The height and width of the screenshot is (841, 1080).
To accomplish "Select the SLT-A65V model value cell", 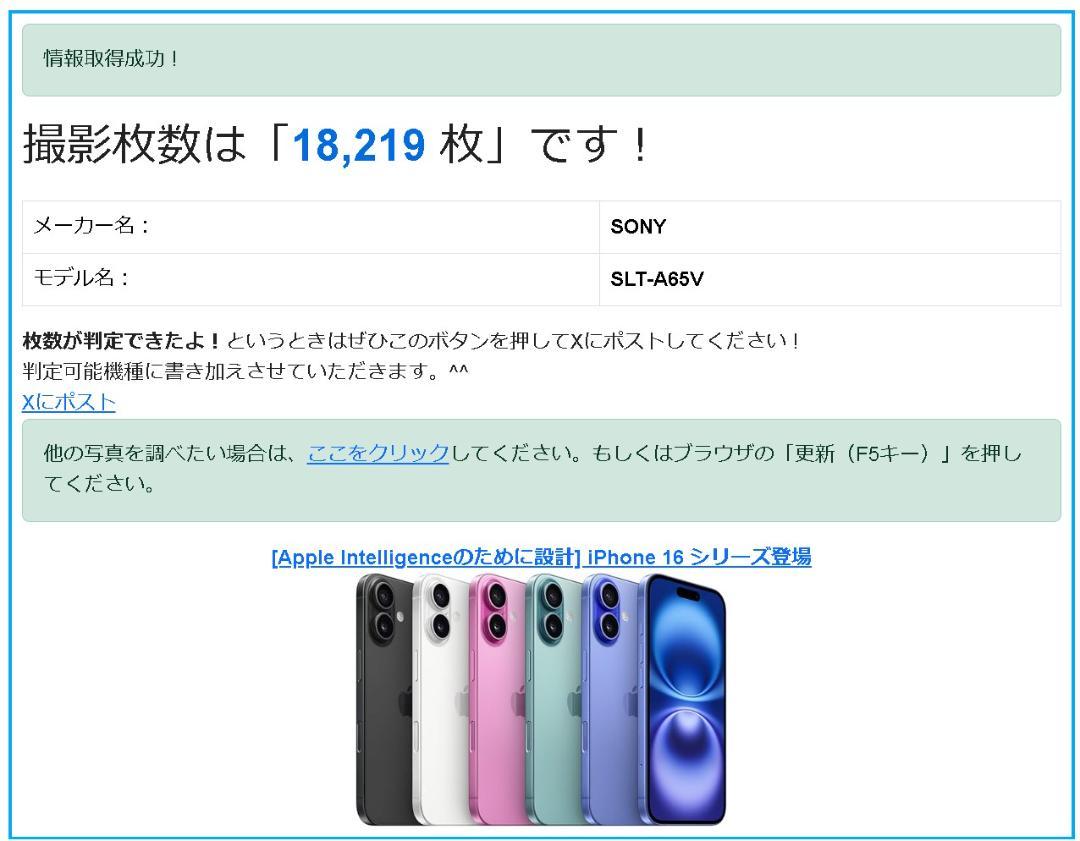I will tap(830, 279).
